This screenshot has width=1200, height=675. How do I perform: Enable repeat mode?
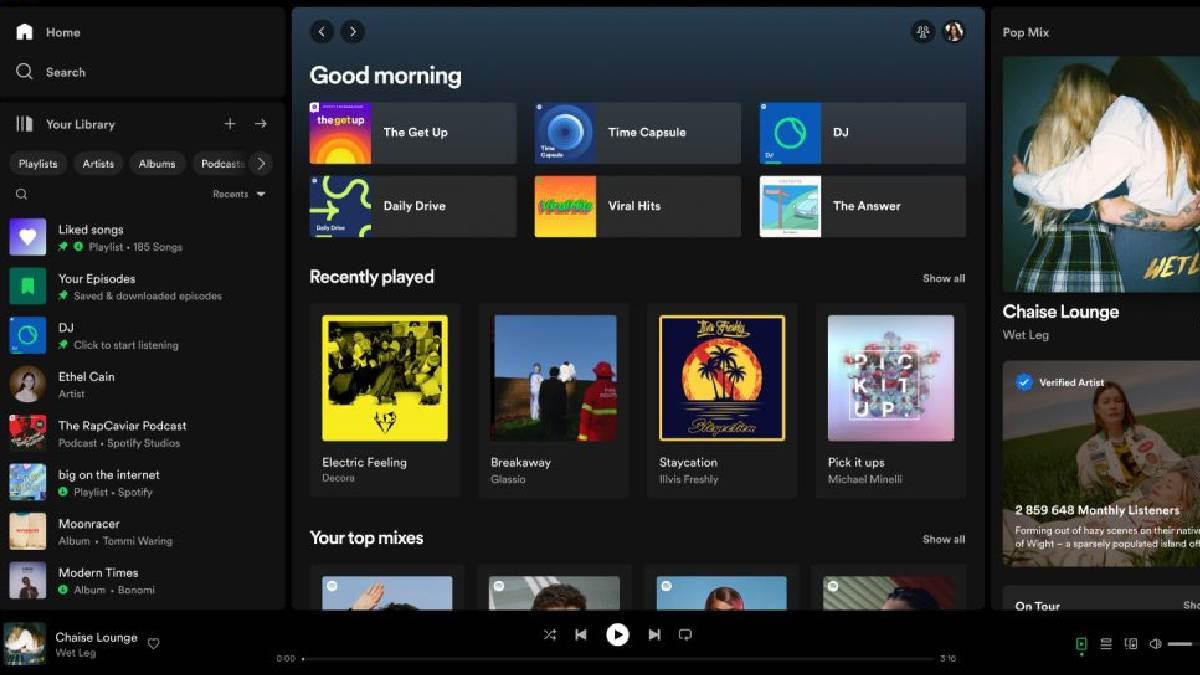coord(685,634)
